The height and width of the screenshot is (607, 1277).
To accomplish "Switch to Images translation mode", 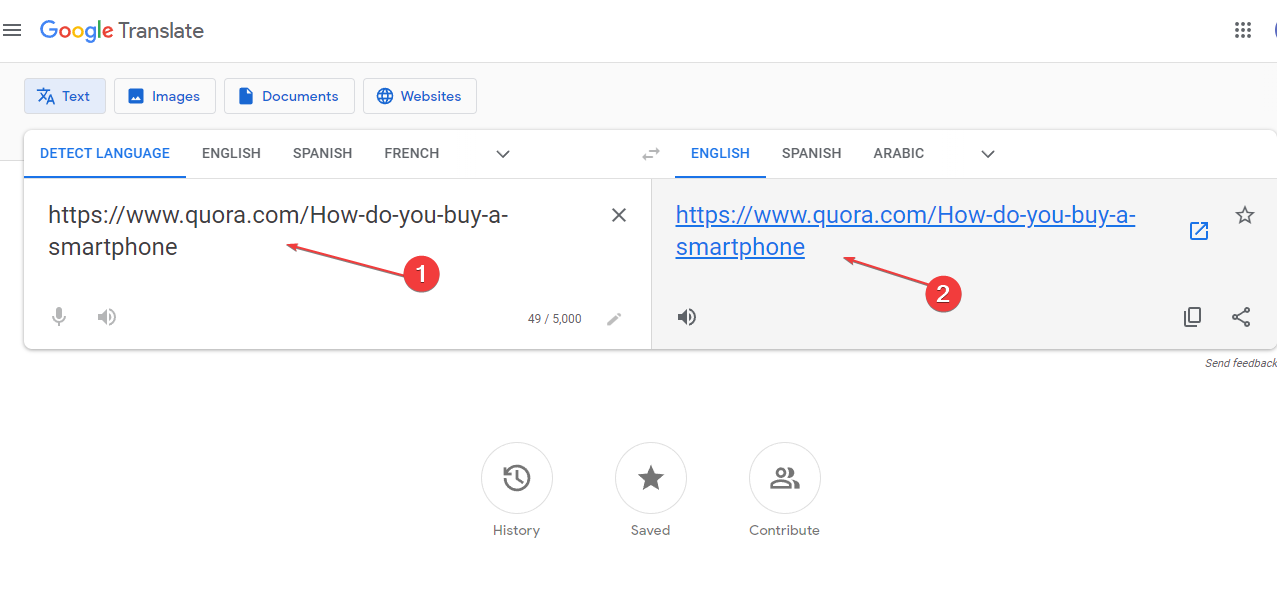I will (x=165, y=96).
